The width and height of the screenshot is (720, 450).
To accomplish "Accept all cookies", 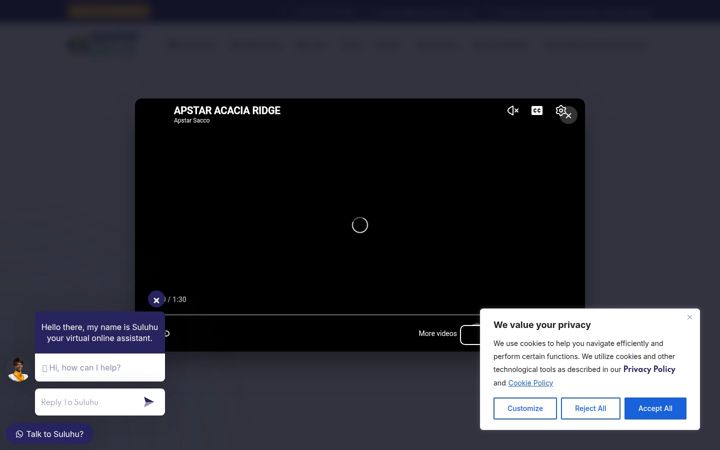I will pyautogui.click(x=655, y=408).
